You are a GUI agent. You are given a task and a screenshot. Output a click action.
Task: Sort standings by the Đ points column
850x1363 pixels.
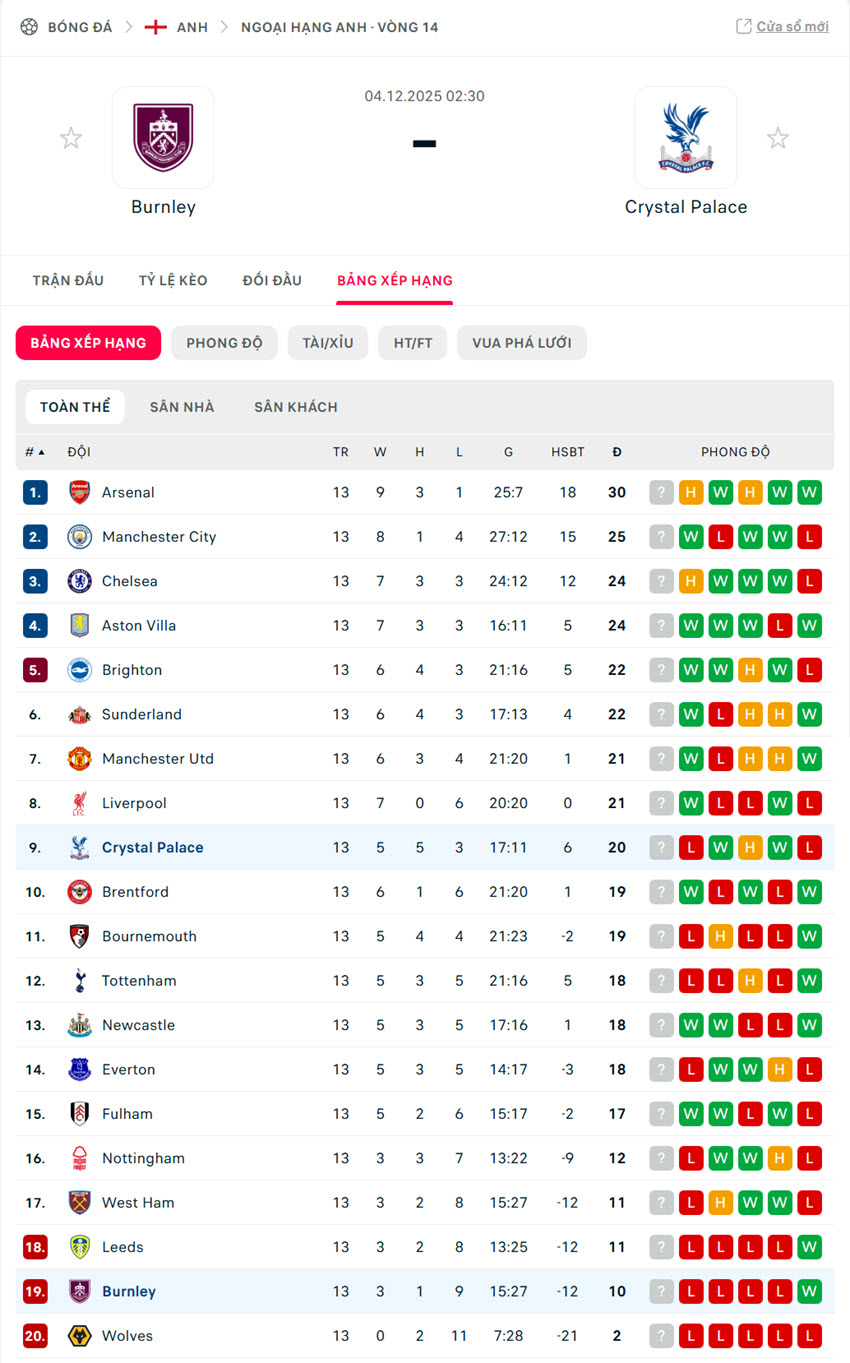(x=617, y=452)
